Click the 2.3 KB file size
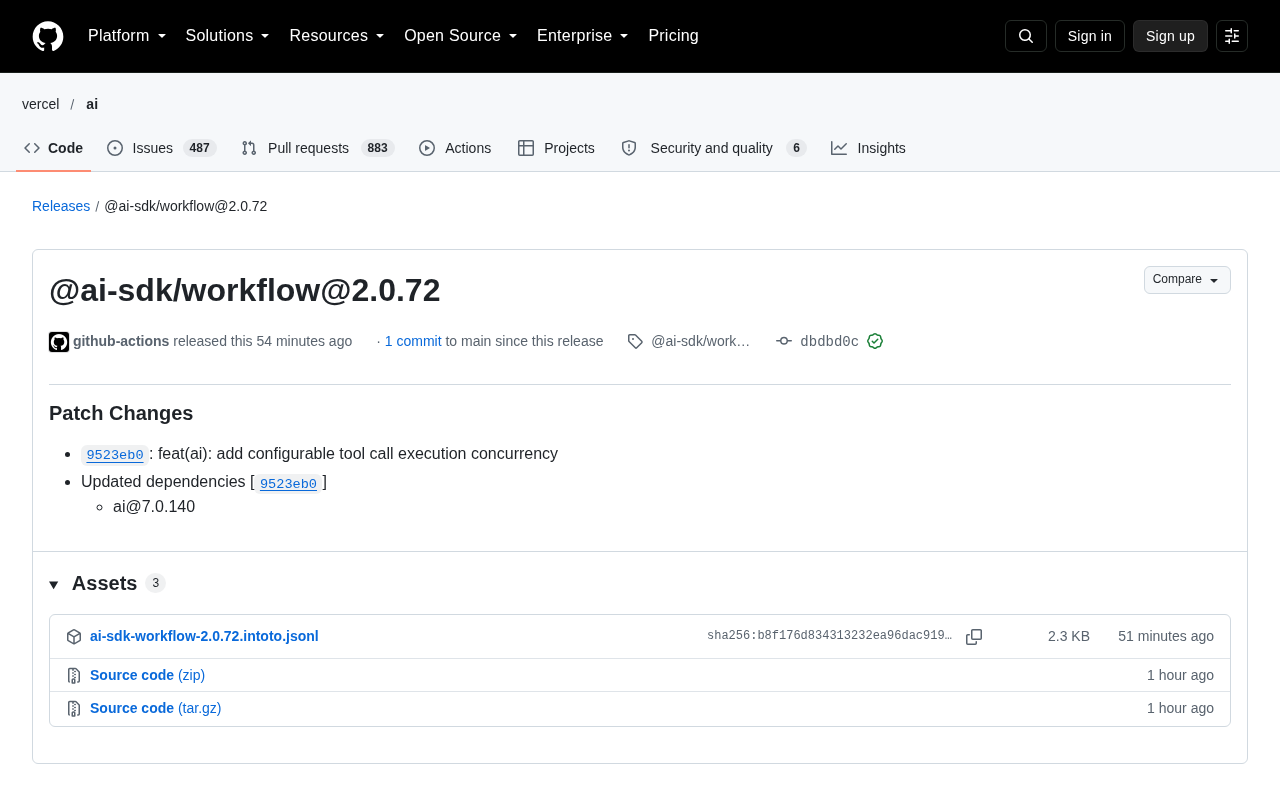Image resolution: width=1280 pixels, height=800 pixels. point(1069,636)
